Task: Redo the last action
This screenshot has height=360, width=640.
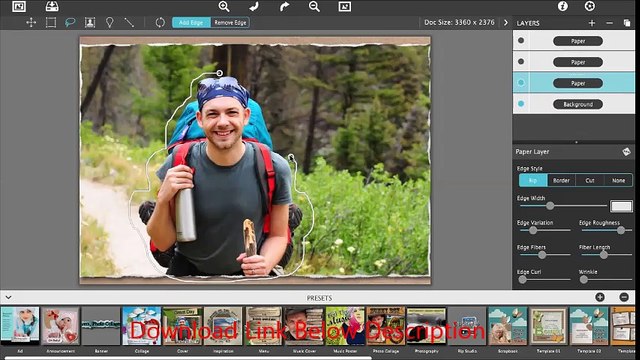Action: pyautogui.click(x=284, y=6)
